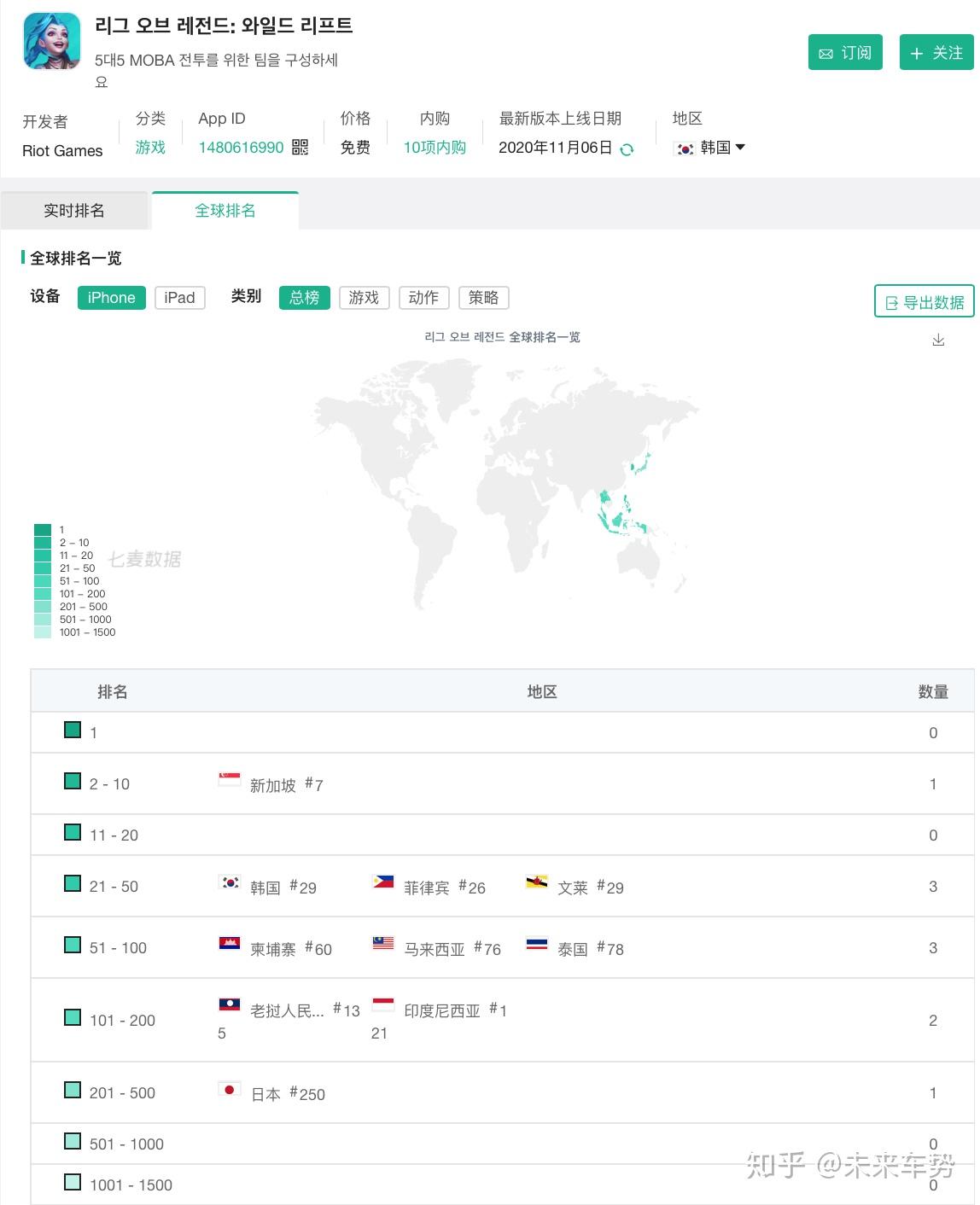Open the 10项内购 in-app purchases link
Screen dimensions: 980x1205
click(x=435, y=148)
